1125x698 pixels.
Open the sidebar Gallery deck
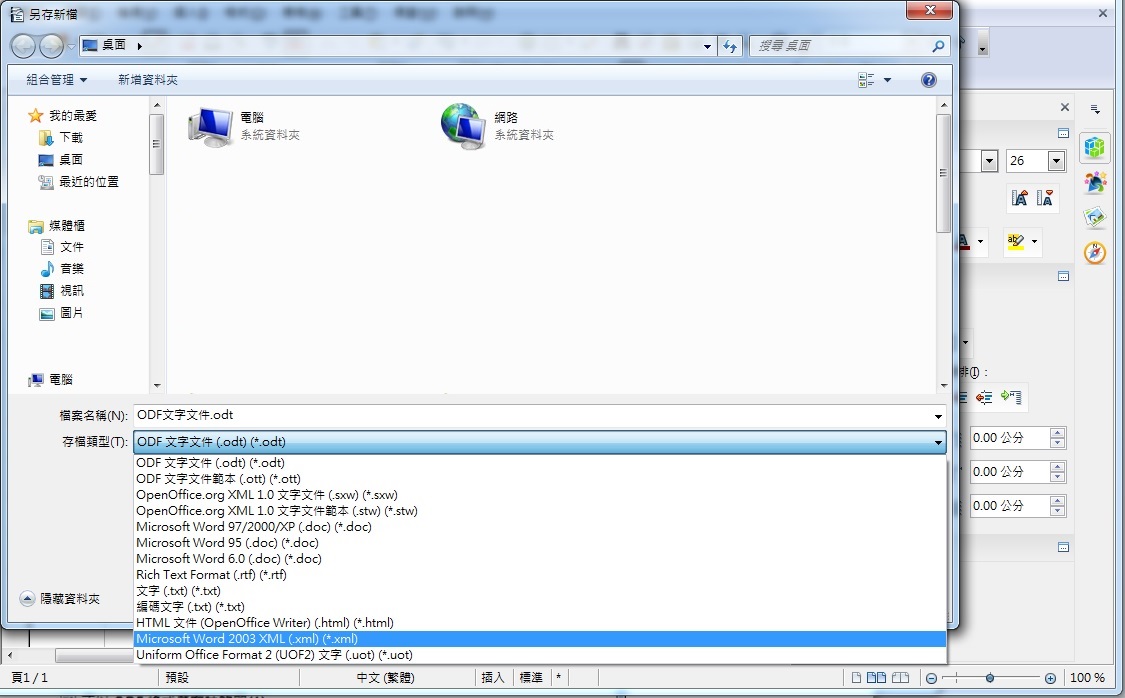1095,217
